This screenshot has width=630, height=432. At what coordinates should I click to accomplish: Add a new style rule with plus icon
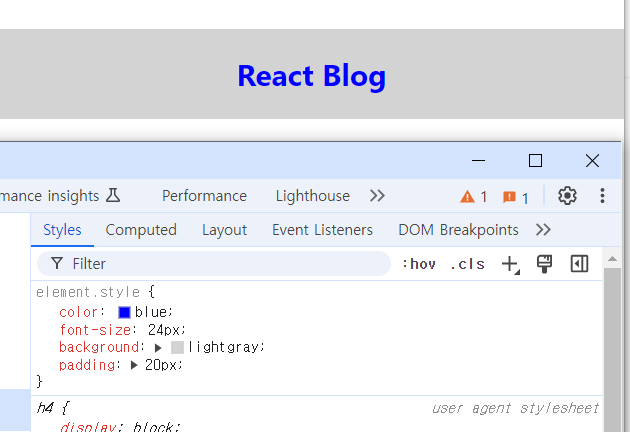[510, 264]
